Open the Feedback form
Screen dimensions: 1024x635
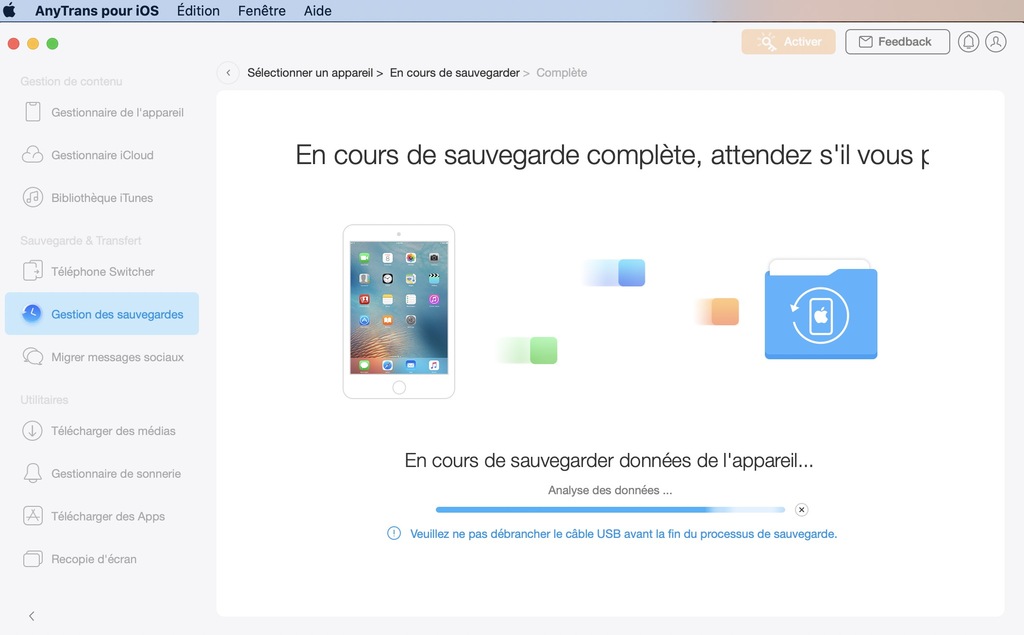point(897,42)
